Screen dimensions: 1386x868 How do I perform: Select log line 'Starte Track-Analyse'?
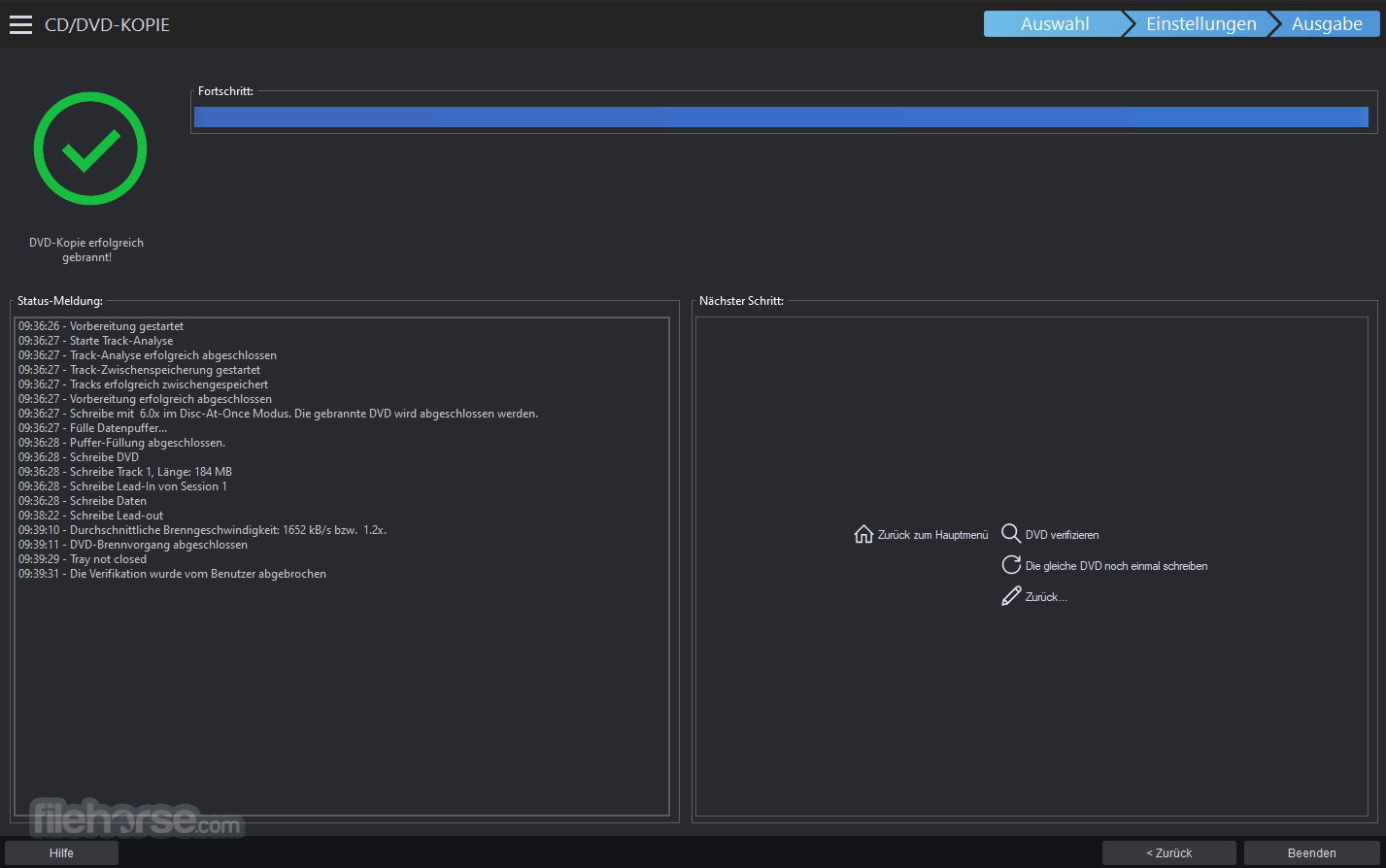[96, 341]
